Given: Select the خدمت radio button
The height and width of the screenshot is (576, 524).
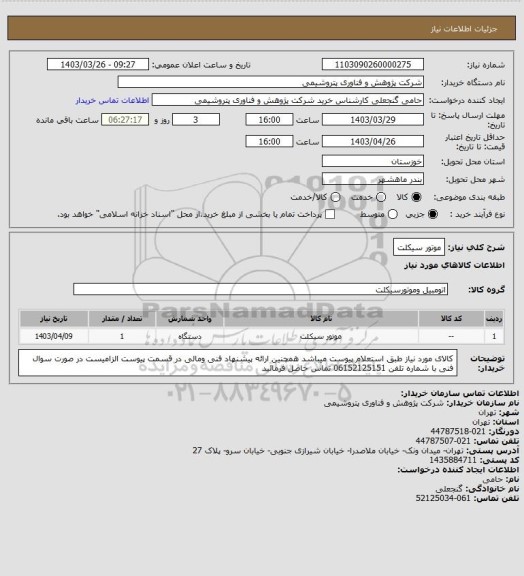Looking at the screenshot, I should [x=381, y=197].
